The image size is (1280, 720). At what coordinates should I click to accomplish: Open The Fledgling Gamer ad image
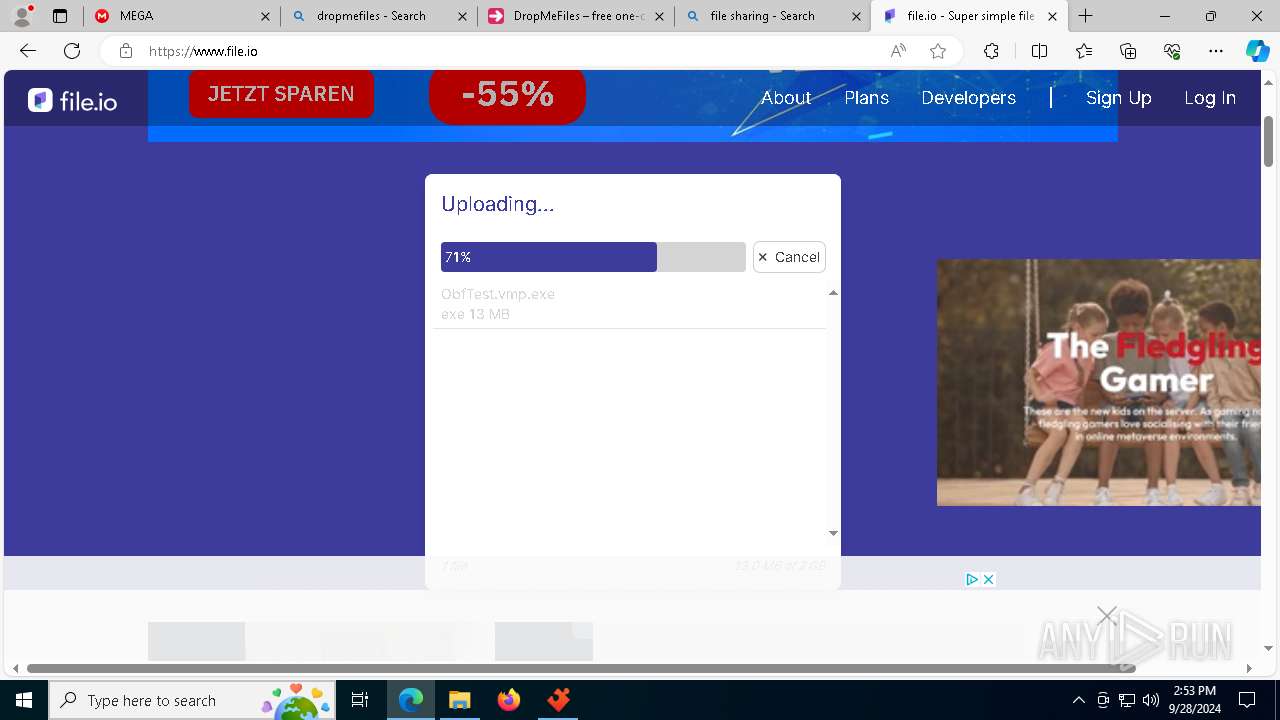tap(1098, 382)
